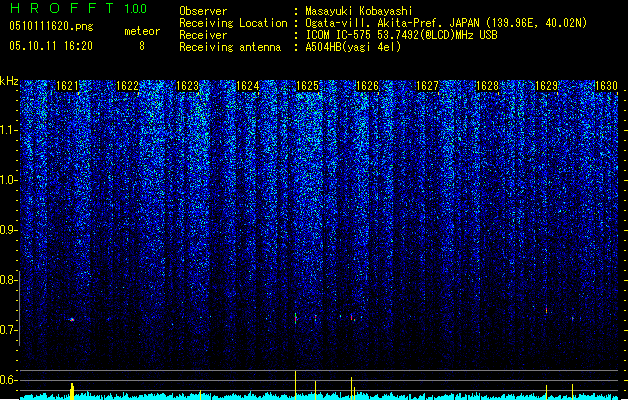Click the 1622 time marker
The height and width of the screenshot is (400, 629).
pyautogui.click(x=127, y=86)
